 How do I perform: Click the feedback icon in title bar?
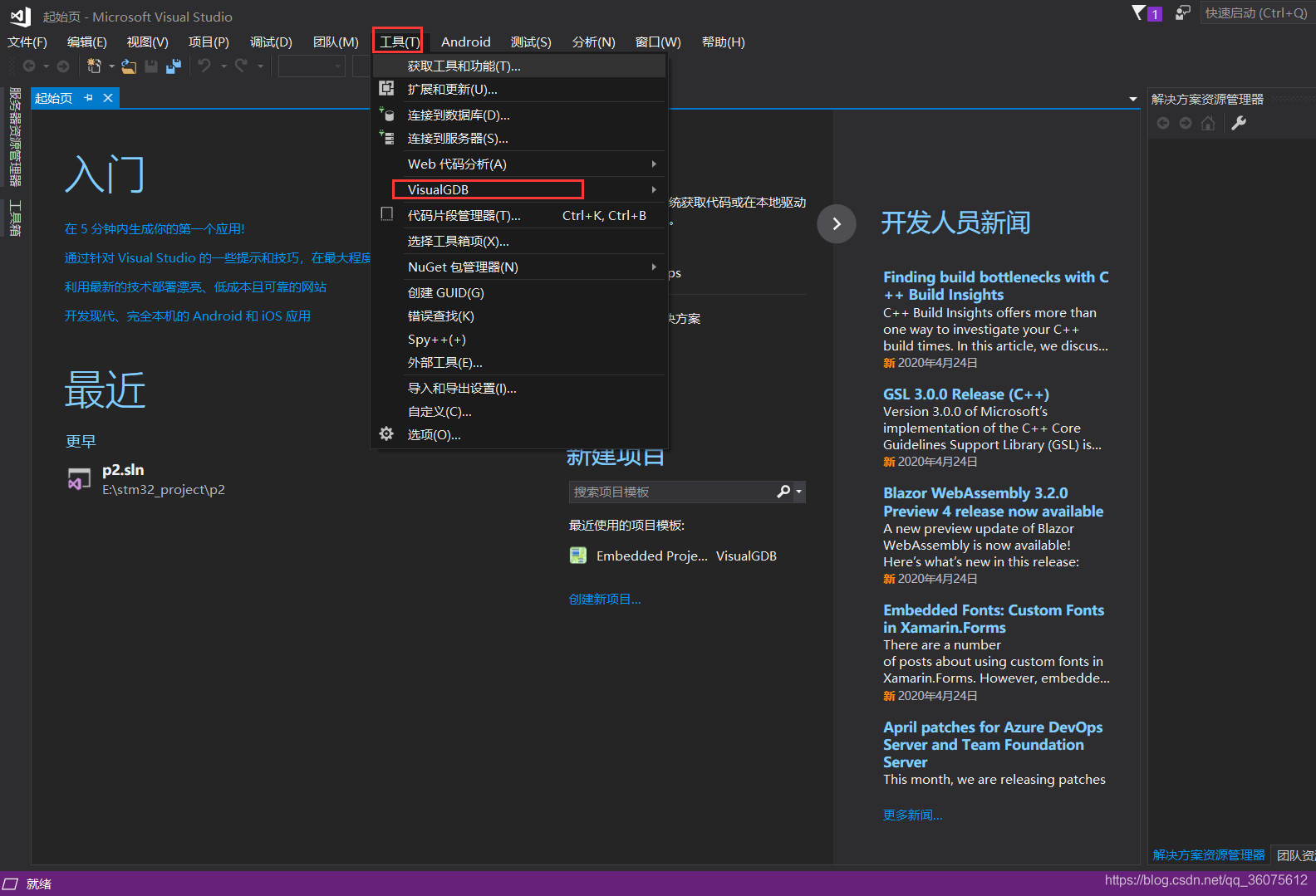click(1183, 13)
